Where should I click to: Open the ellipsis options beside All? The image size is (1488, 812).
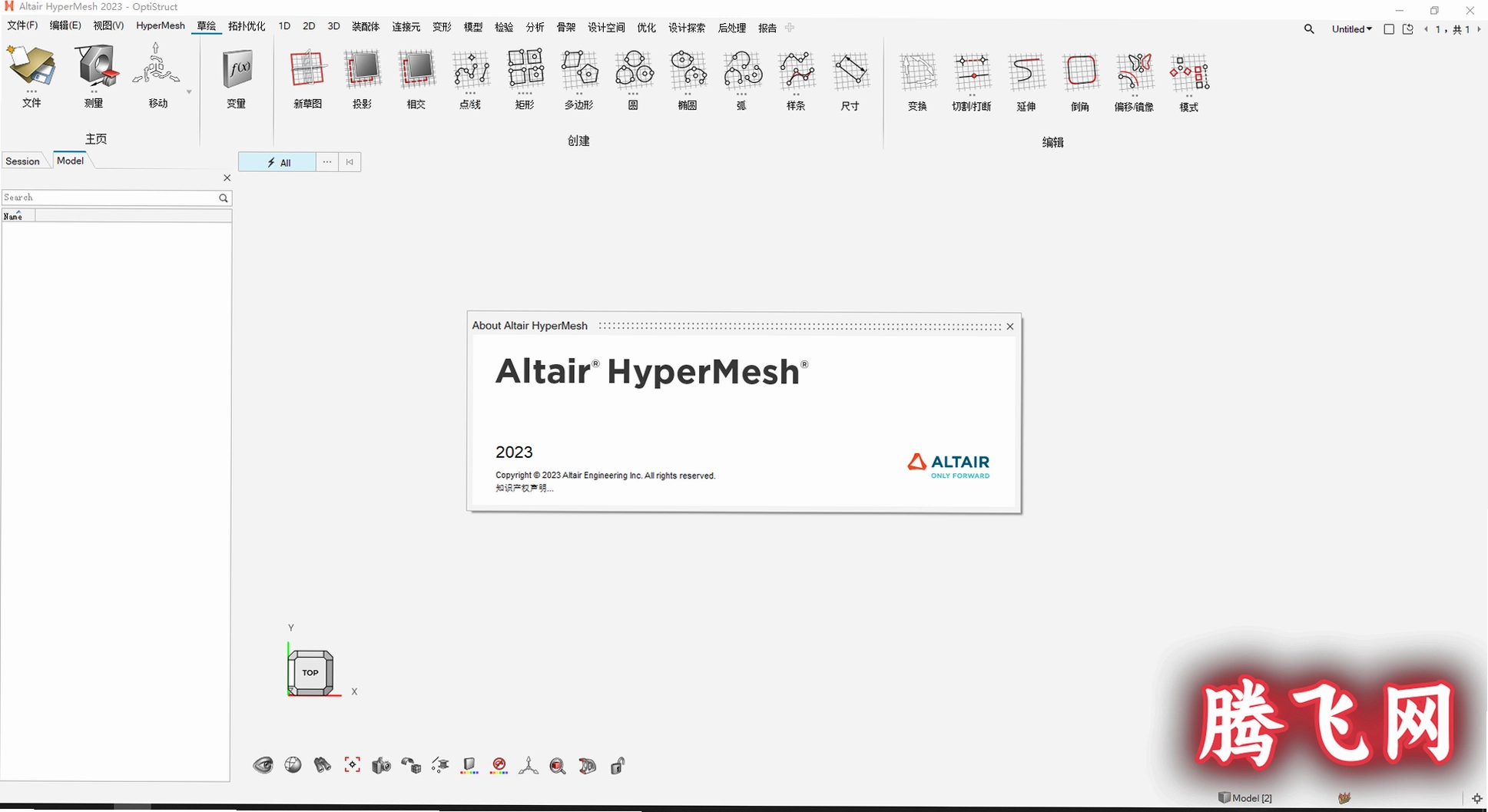click(x=327, y=162)
